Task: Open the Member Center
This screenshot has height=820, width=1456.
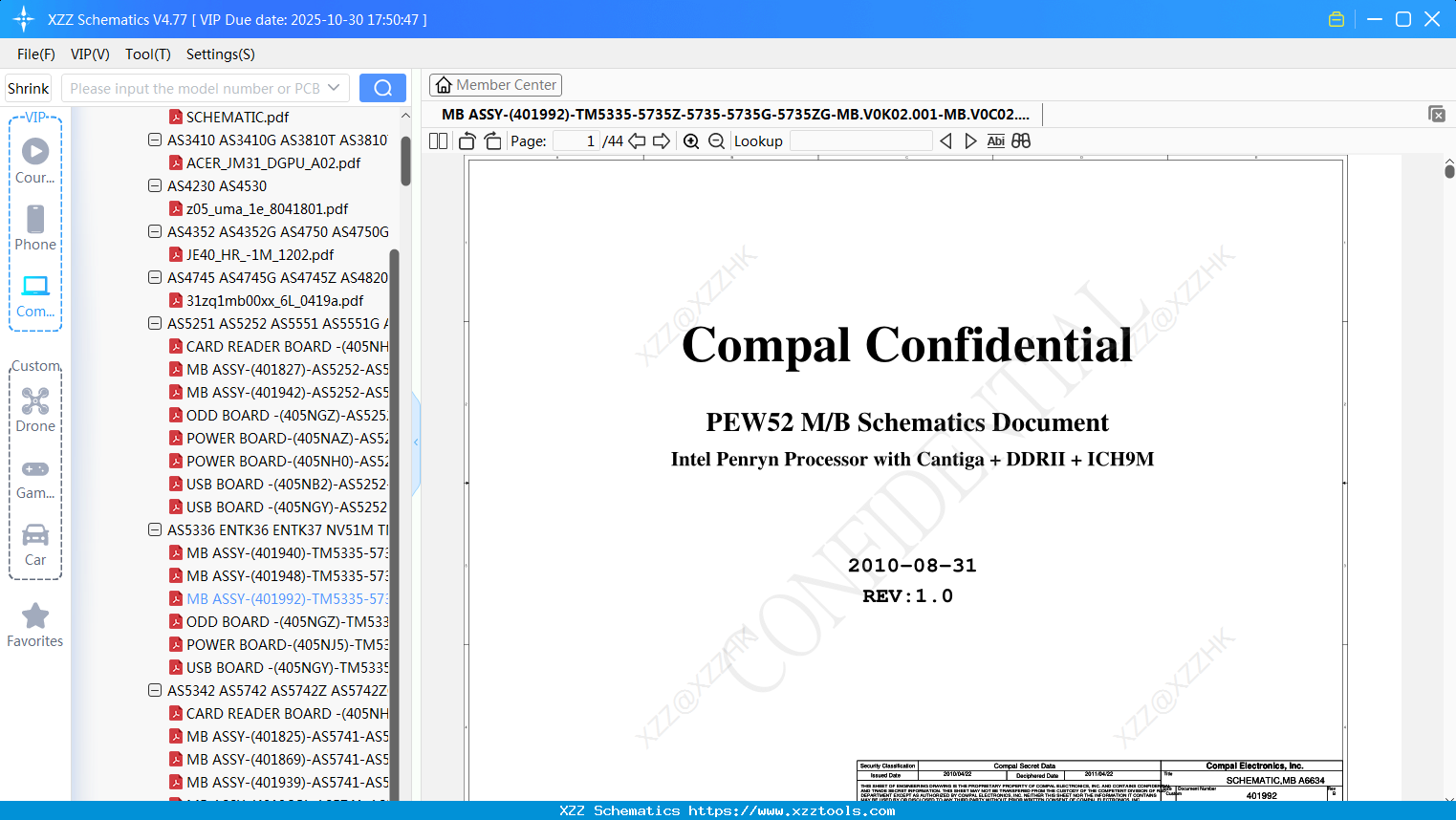Action: (495, 85)
